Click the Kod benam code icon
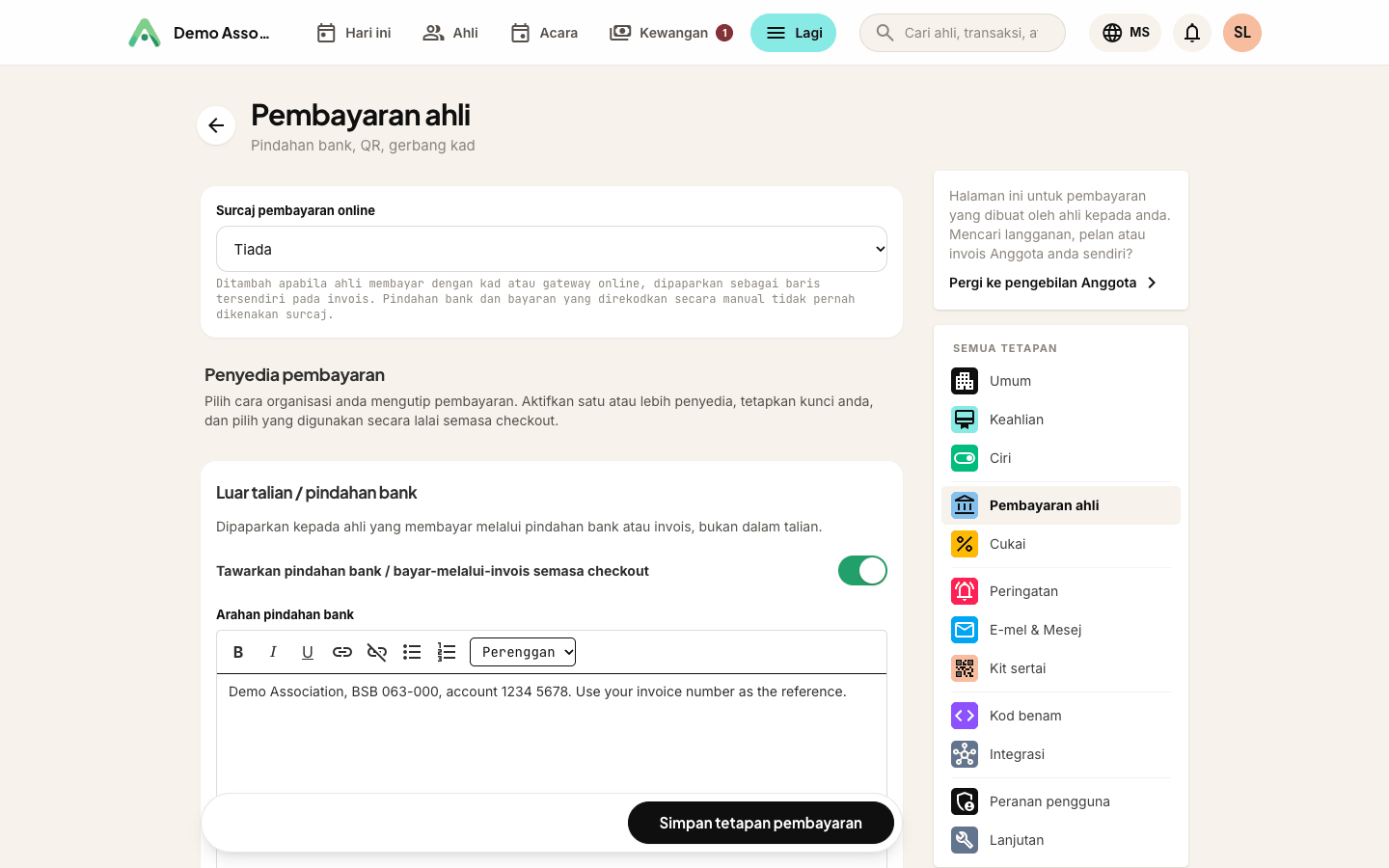The height and width of the screenshot is (868, 1389). tap(965, 716)
